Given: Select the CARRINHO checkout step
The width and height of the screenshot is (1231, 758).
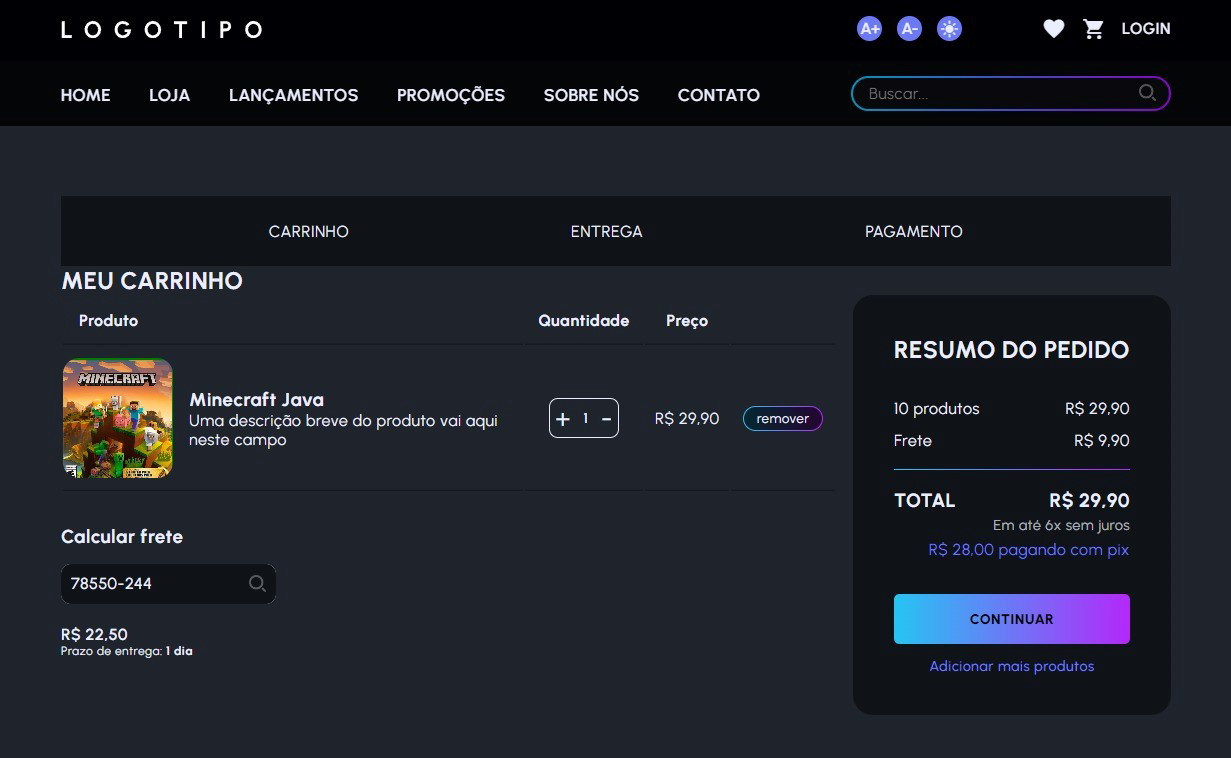Looking at the screenshot, I should 309,231.
